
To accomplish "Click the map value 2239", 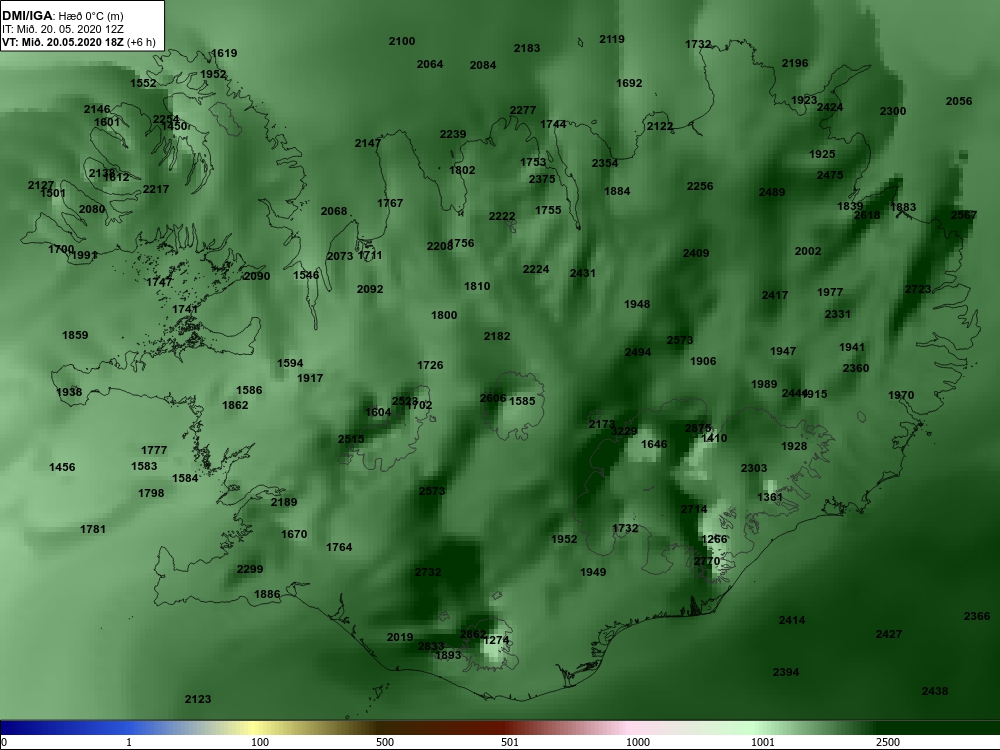I will [453, 134].
